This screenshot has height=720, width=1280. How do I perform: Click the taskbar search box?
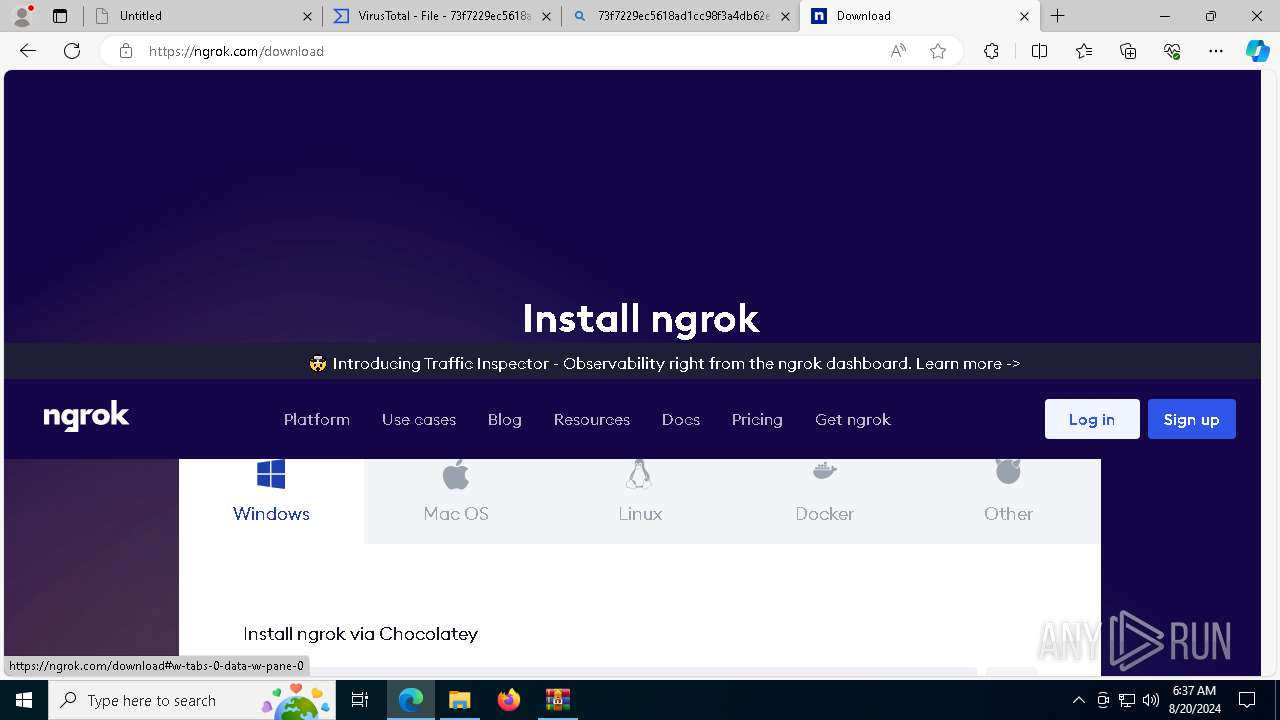(192, 700)
